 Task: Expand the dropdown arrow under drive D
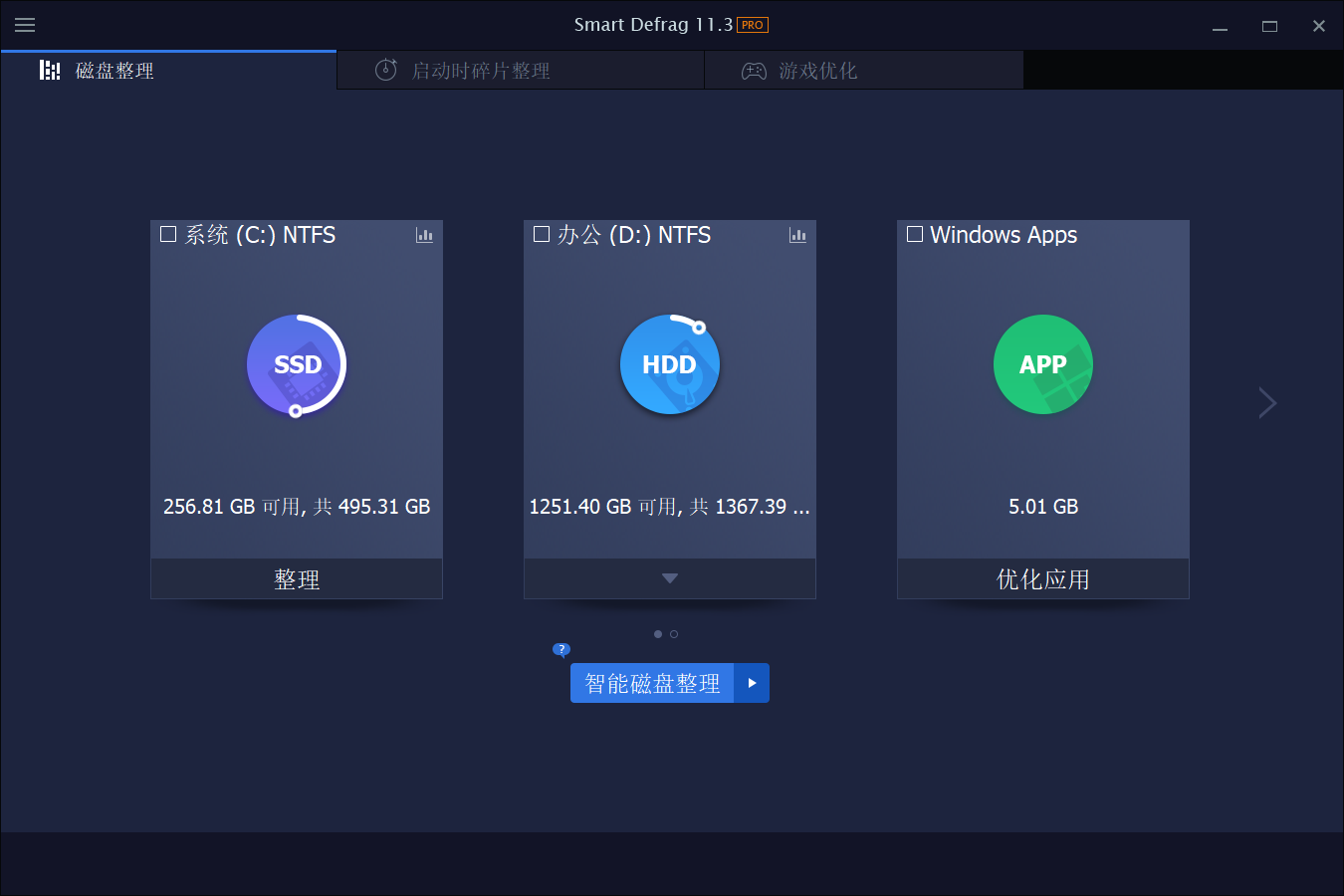pos(669,577)
